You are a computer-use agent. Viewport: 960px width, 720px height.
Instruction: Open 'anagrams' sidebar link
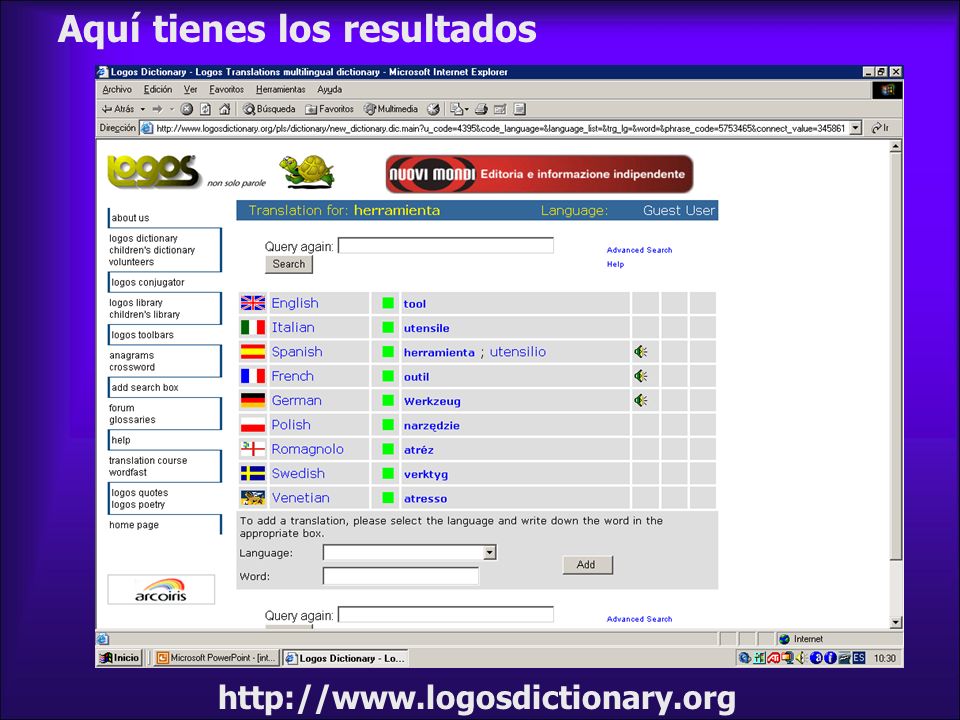pyautogui.click(x=132, y=355)
